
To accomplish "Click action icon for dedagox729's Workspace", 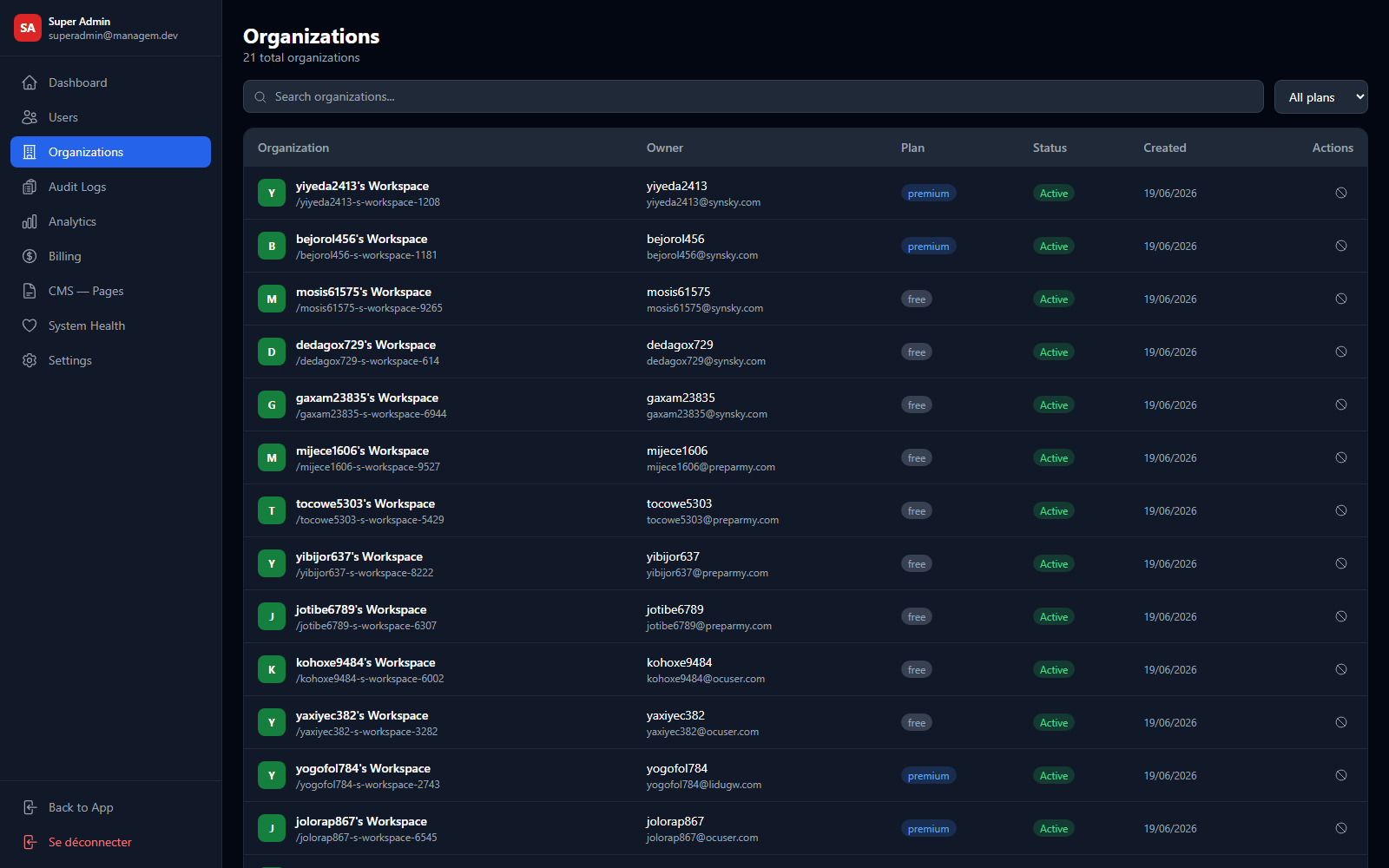I will [1341, 352].
